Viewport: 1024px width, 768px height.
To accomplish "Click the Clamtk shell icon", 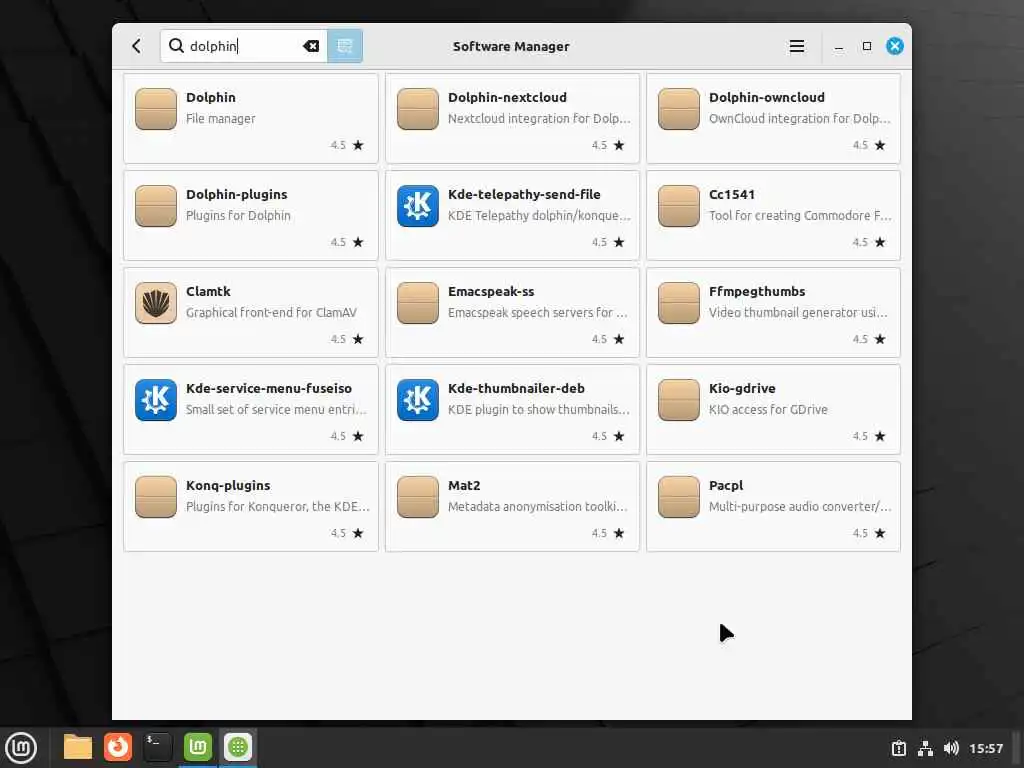I will 155,303.
